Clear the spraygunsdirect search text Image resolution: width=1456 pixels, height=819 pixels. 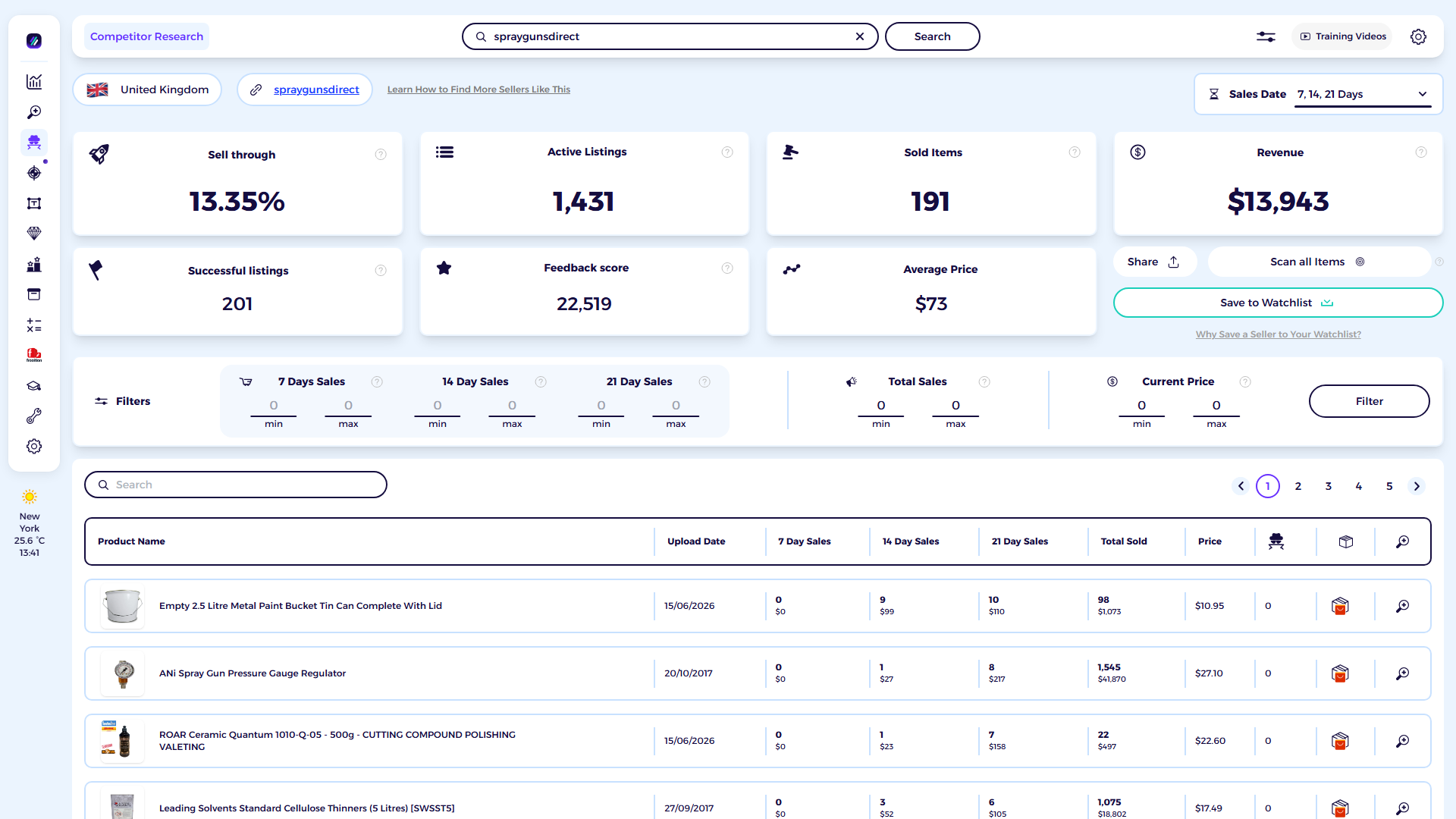pyautogui.click(x=860, y=36)
